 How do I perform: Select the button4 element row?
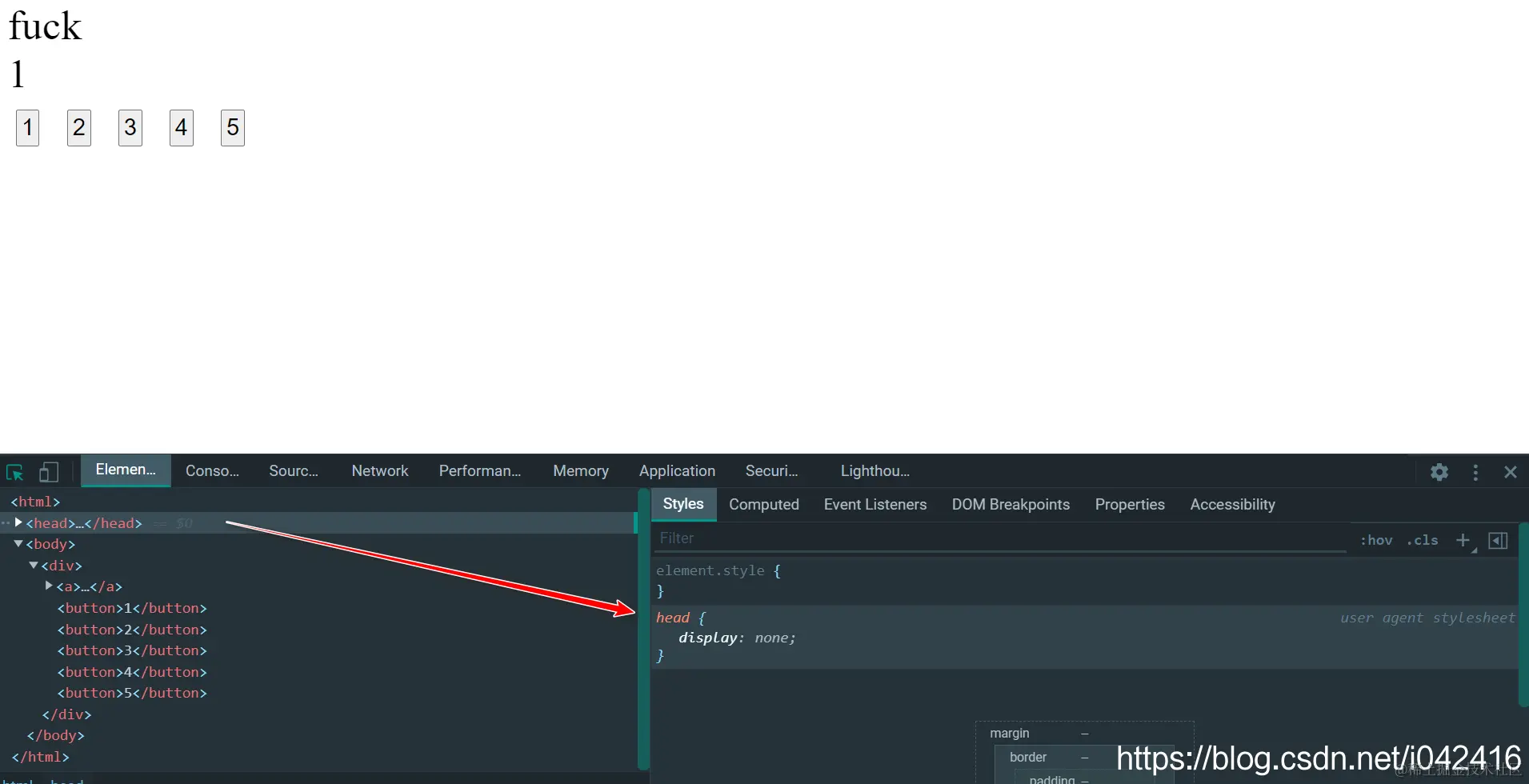(x=318, y=672)
